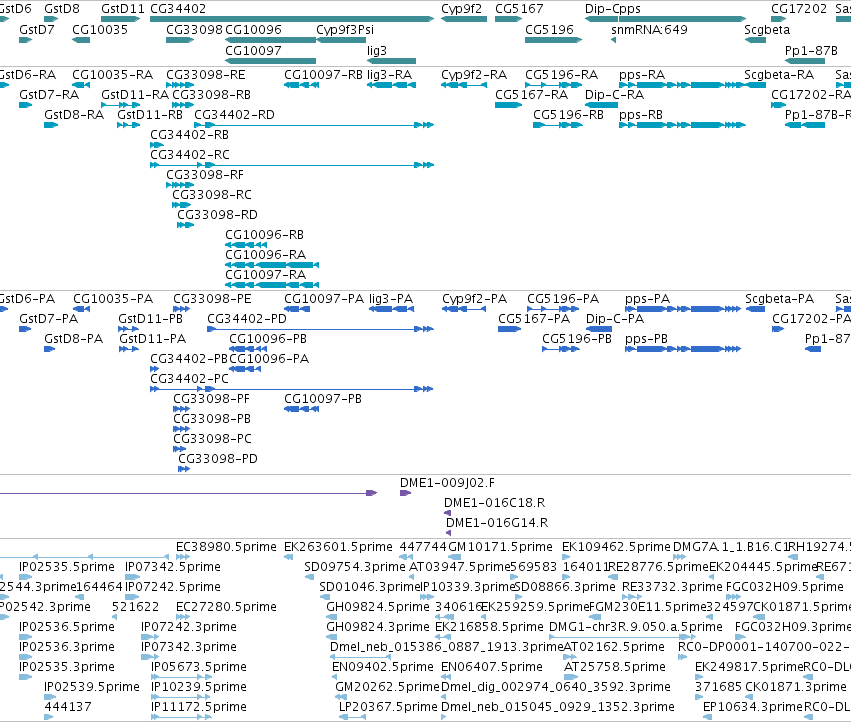Select transcript CG33098-RE label
Image resolution: width=851 pixels, height=722 pixels.
point(206,74)
